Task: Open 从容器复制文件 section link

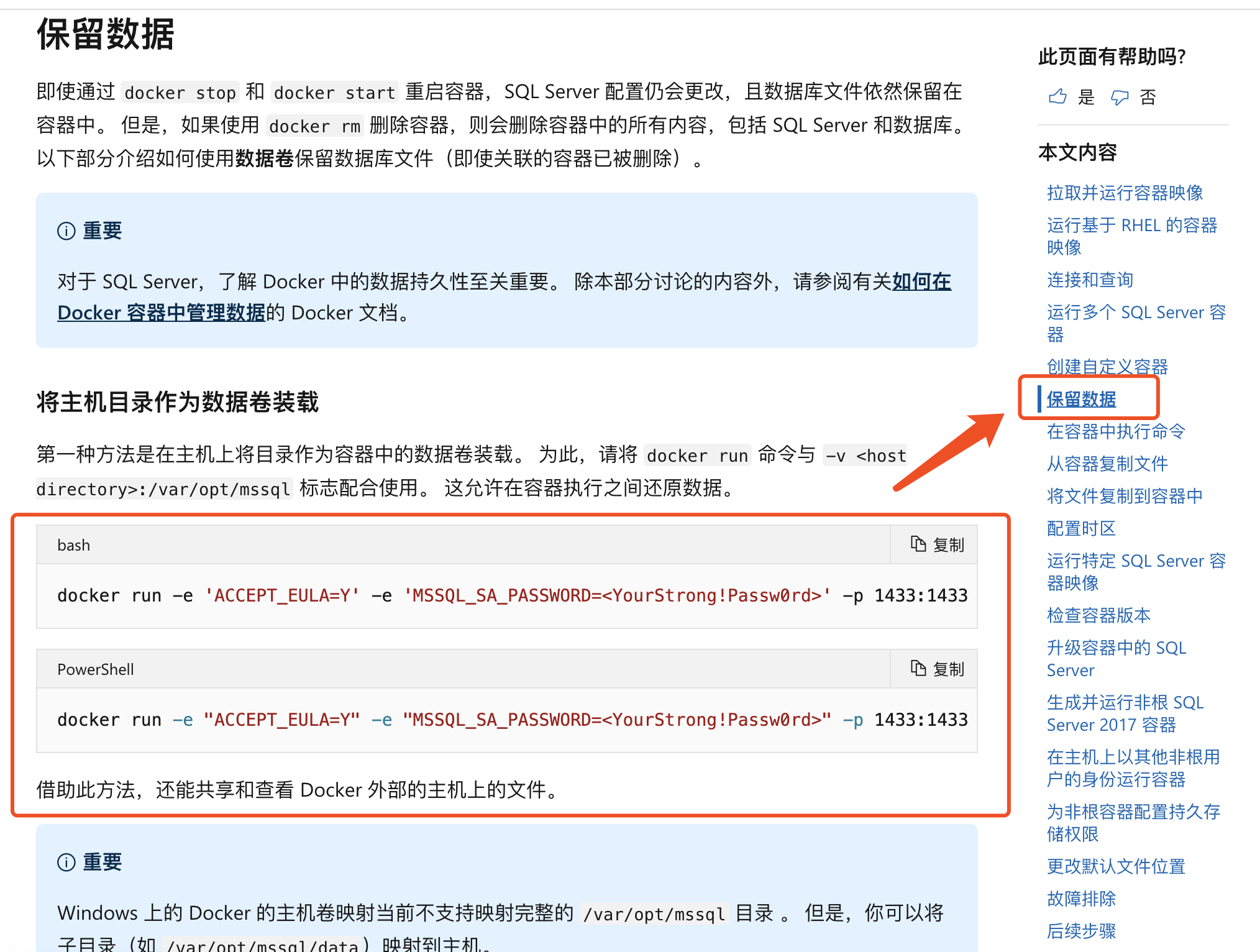Action: tap(1107, 464)
